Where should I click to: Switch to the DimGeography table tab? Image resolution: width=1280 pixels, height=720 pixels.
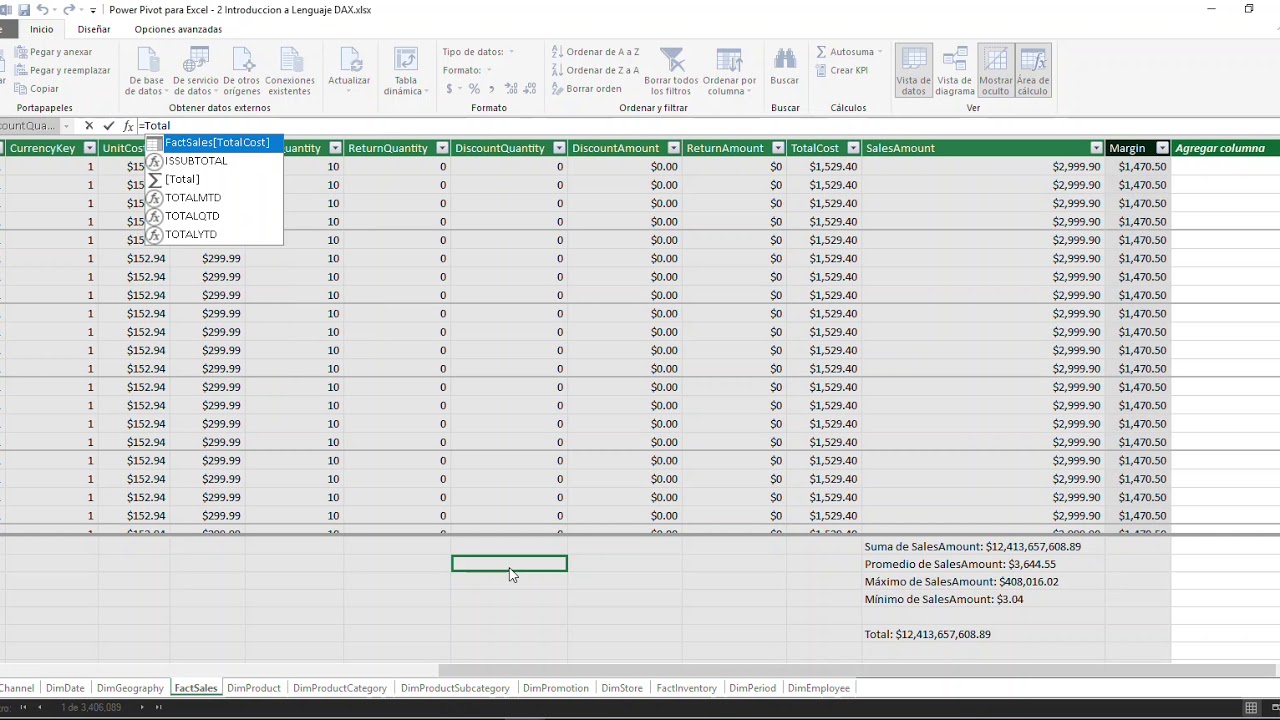130,688
